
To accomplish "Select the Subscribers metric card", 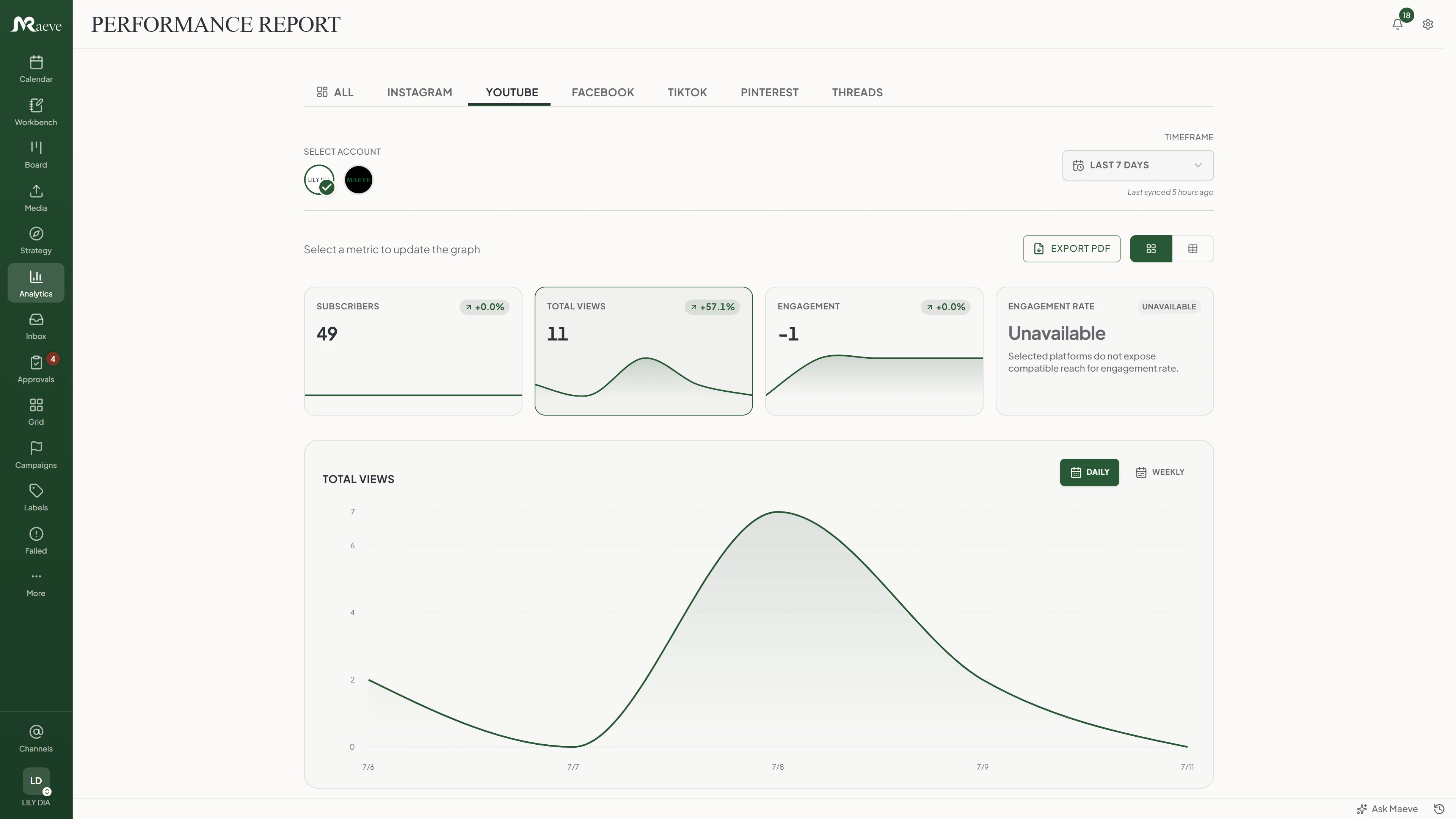I will point(413,351).
